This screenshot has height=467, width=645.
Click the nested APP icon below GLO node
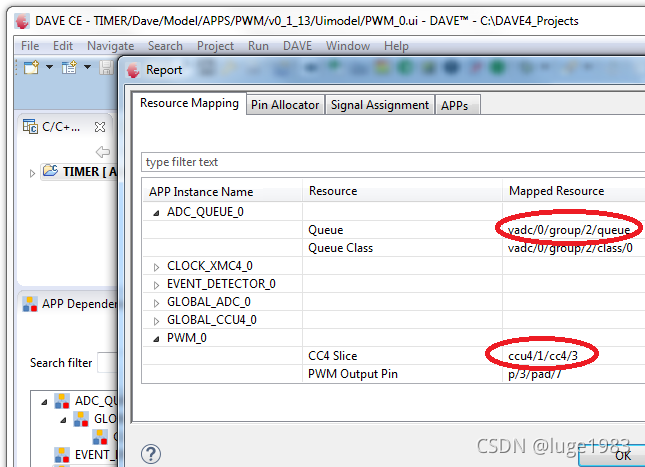click(100, 437)
